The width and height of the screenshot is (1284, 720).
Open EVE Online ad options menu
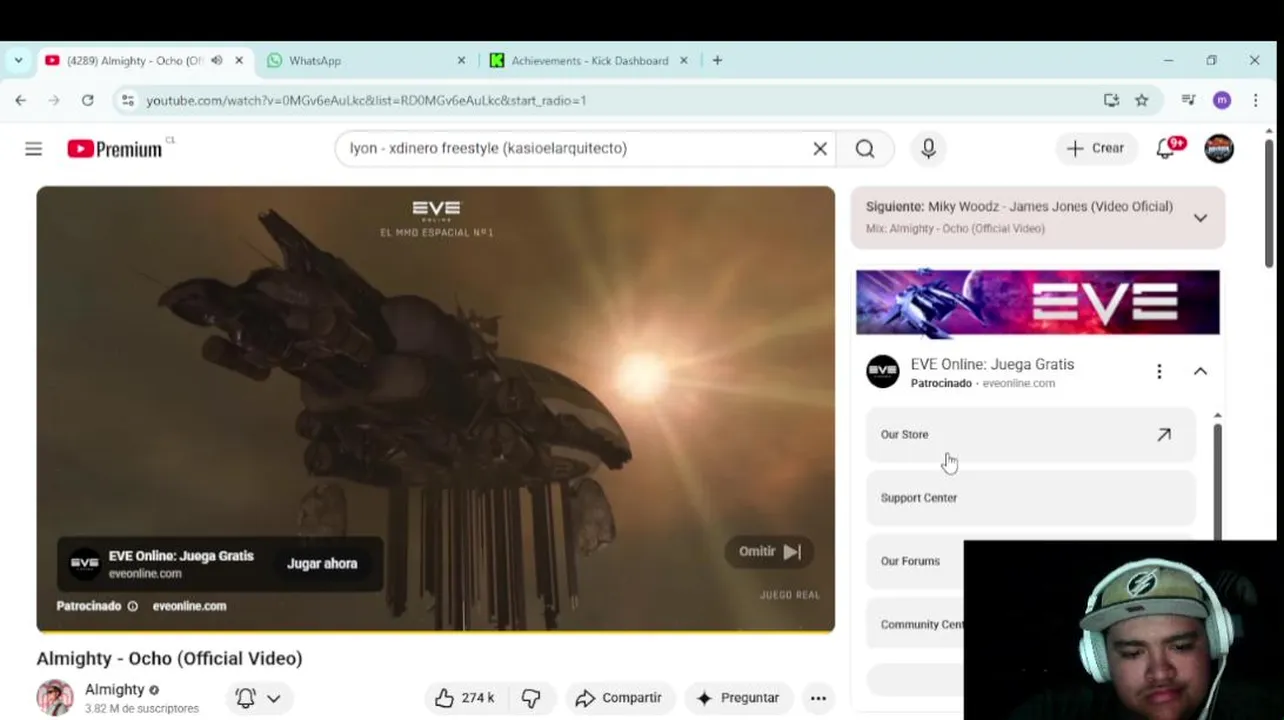coord(1159,372)
